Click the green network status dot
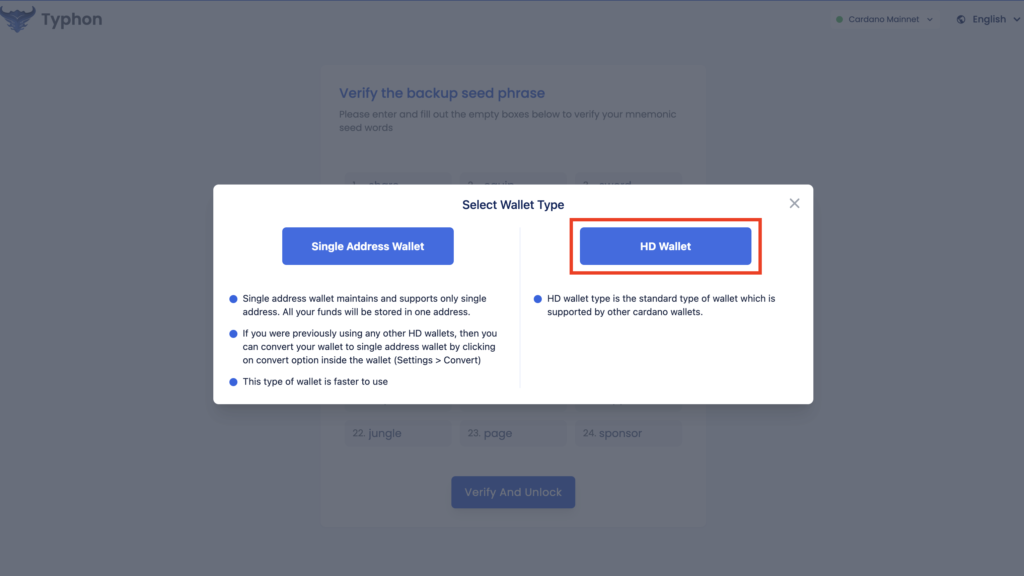Screen dimensions: 1024x576 839,20
